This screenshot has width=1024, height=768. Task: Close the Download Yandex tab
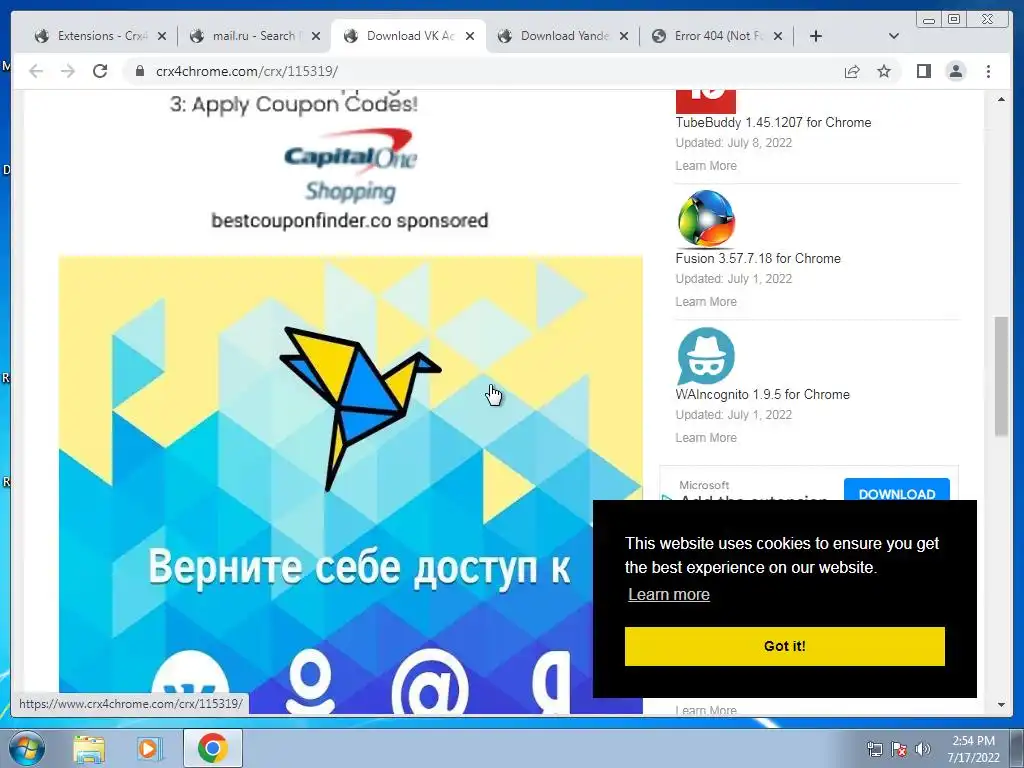tap(624, 37)
